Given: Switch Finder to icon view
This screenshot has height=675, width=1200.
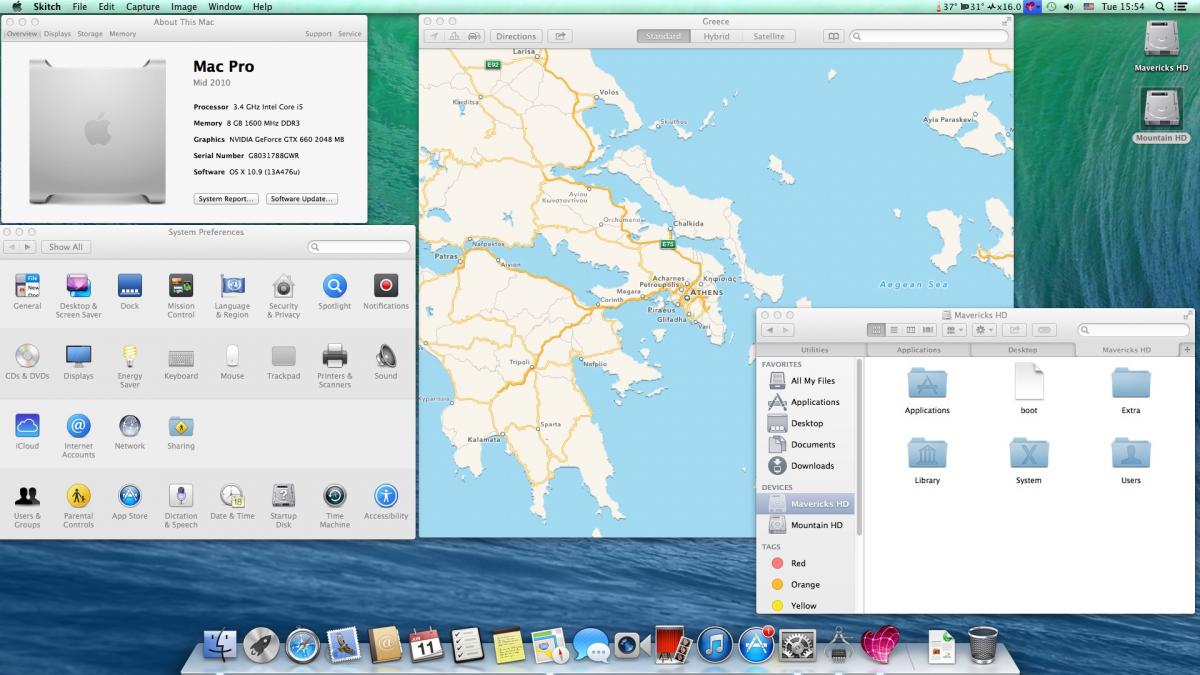Looking at the screenshot, I should [876, 330].
